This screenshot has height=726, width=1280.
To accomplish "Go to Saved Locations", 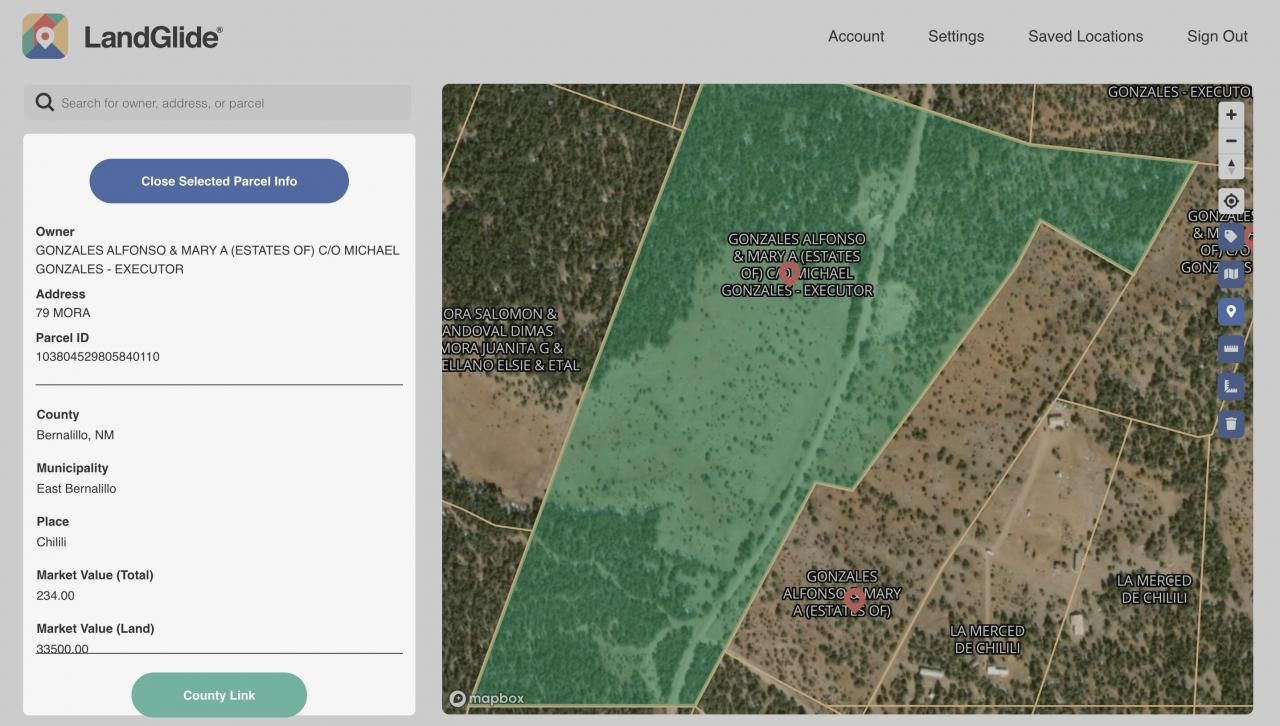I will (1085, 36).
